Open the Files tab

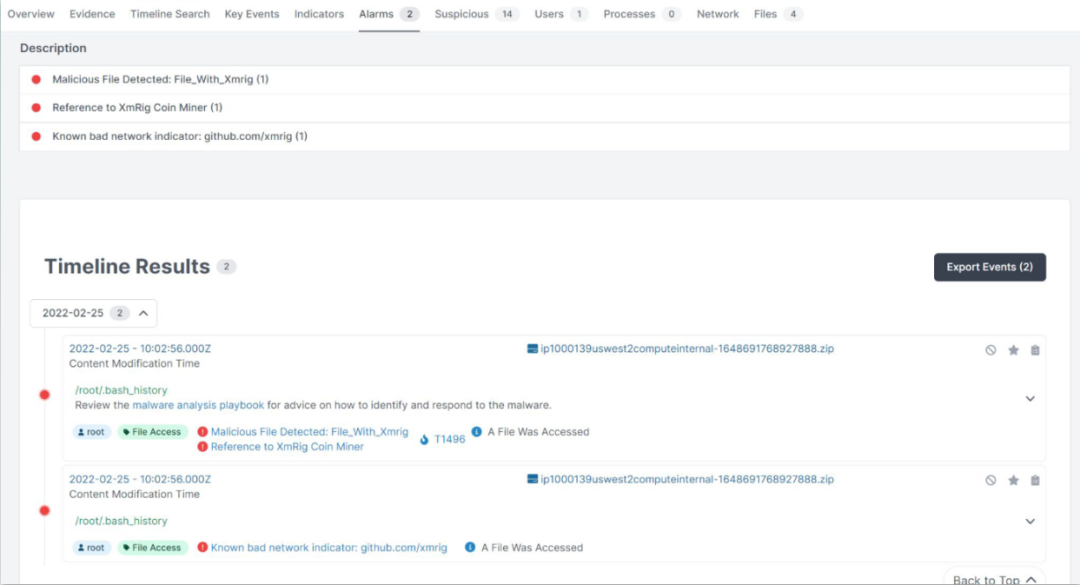778,14
